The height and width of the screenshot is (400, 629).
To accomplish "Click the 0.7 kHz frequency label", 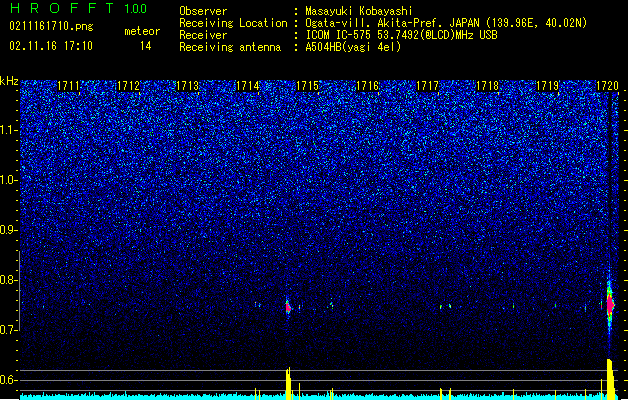I will [x=8, y=330].
